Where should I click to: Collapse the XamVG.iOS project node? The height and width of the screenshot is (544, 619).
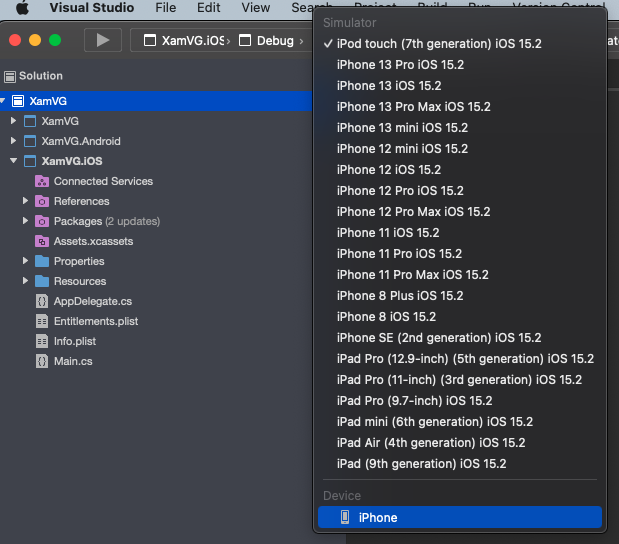pos(13,161)
